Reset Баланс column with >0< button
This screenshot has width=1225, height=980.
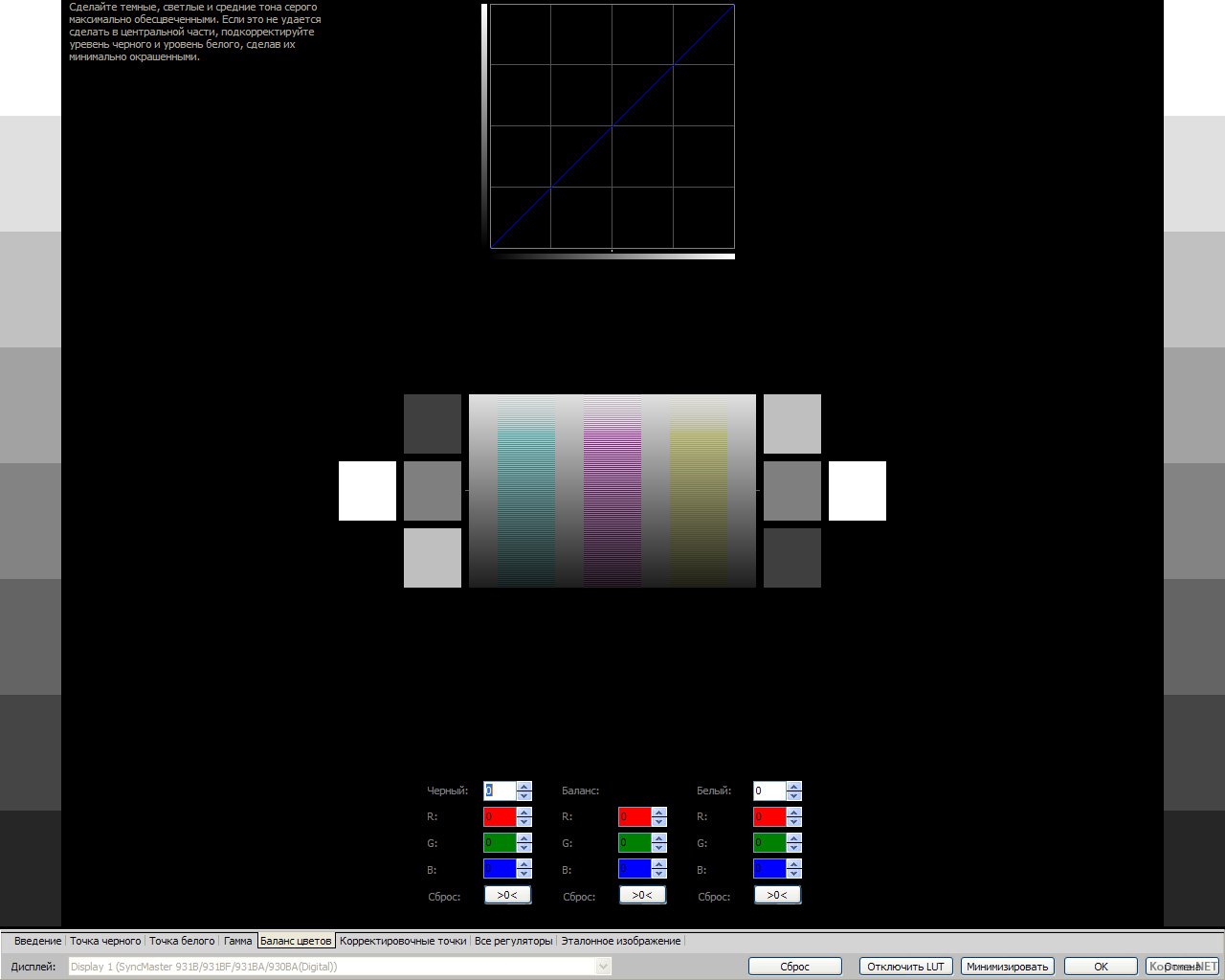642,895
